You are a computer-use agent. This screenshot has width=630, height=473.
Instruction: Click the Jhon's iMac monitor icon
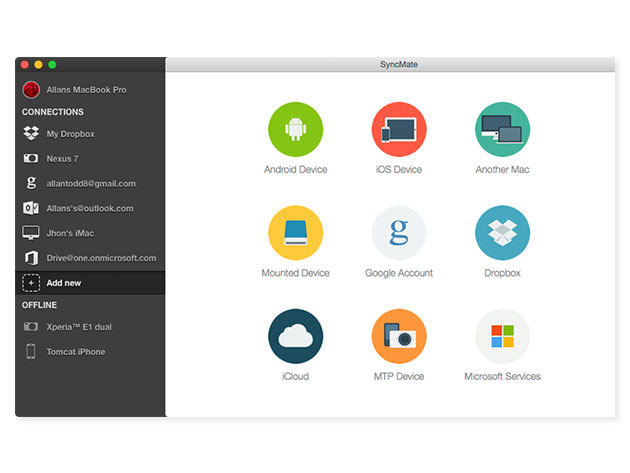click(x=31, y=233)
